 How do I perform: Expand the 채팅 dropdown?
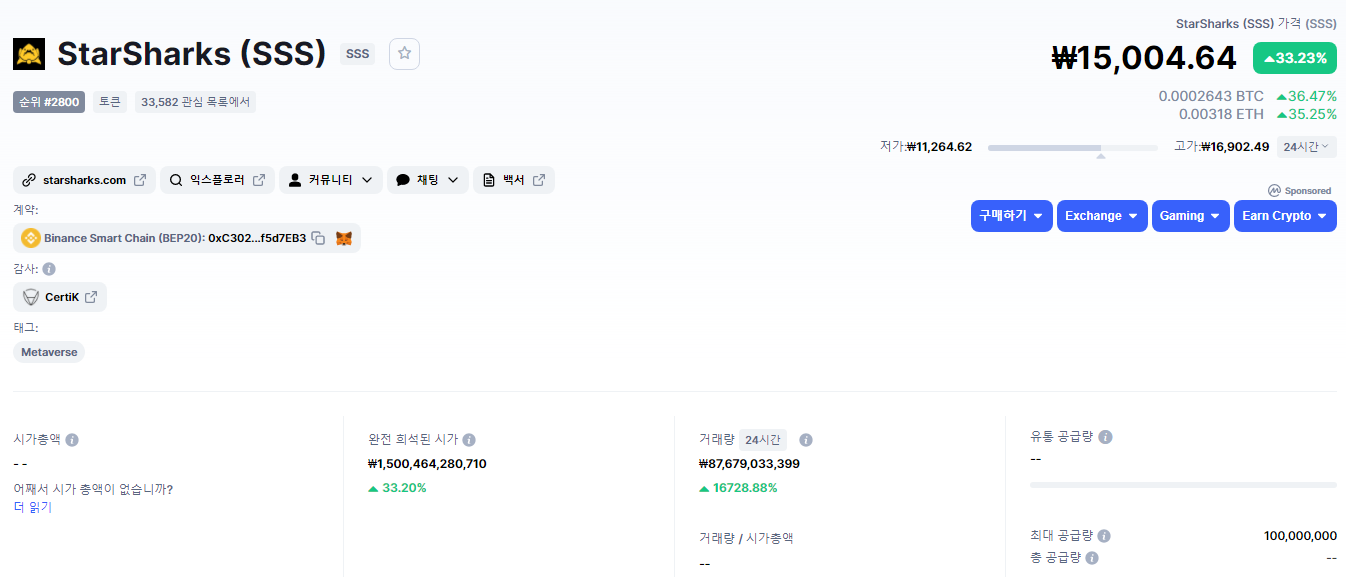427,180
